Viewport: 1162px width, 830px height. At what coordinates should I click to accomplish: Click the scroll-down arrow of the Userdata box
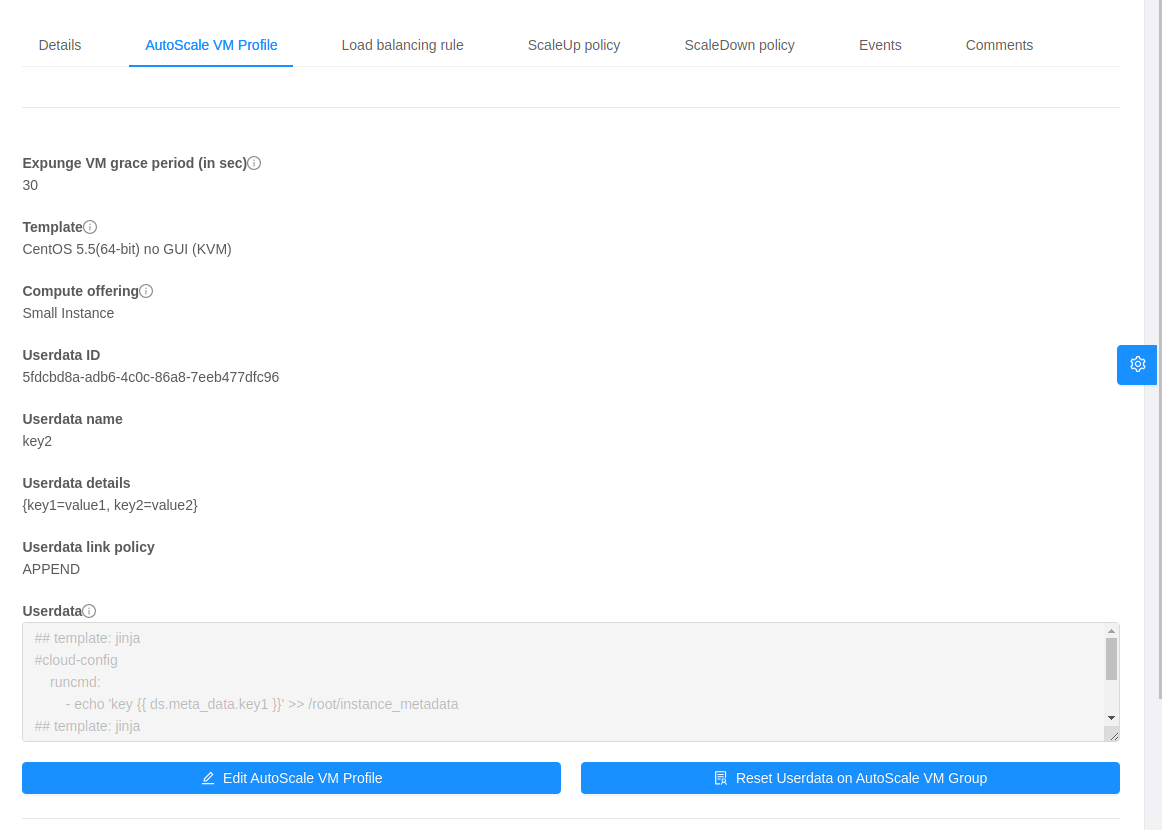[1111, 717]
